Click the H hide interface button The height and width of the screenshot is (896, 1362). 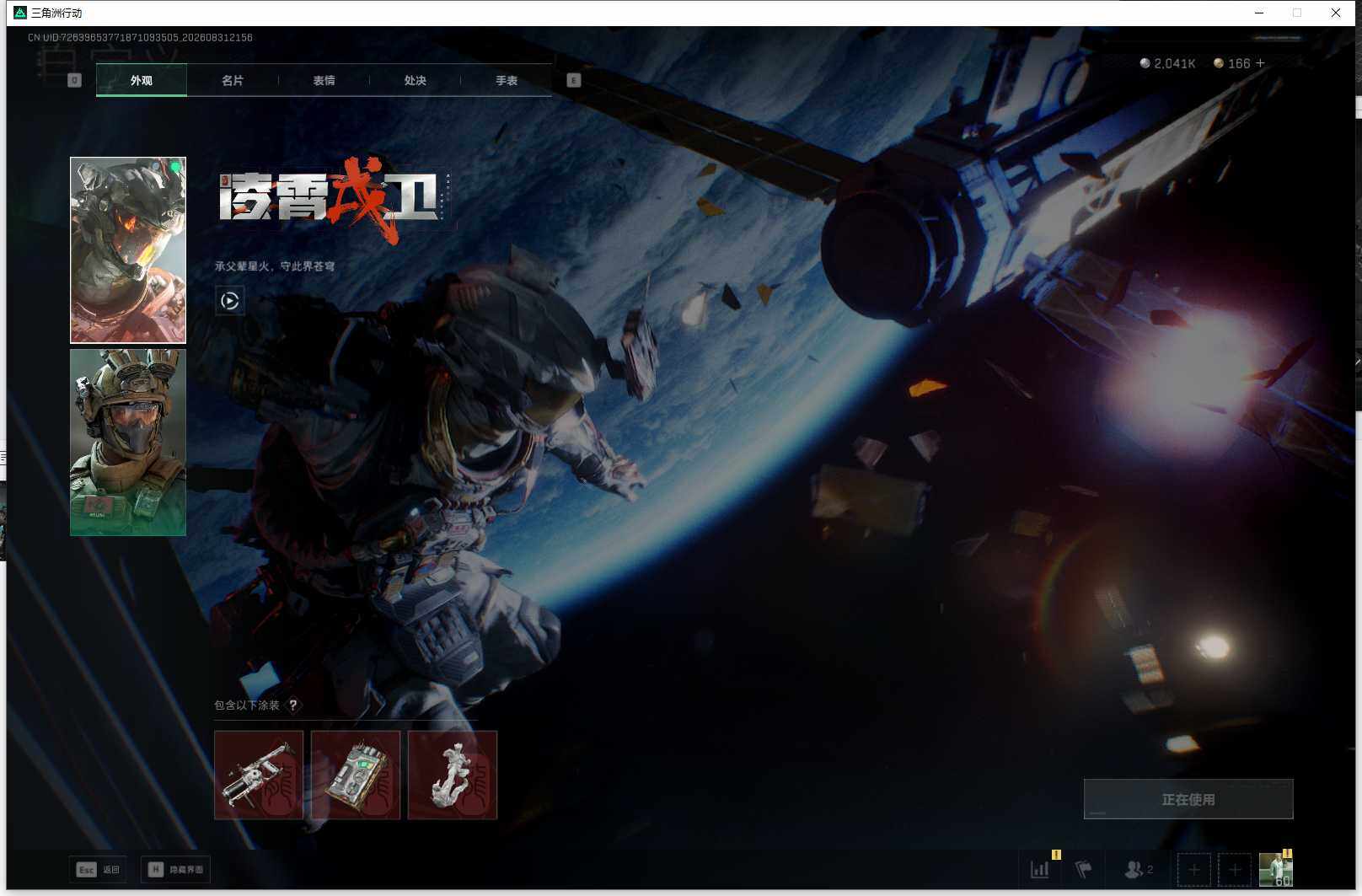(175, 869)
